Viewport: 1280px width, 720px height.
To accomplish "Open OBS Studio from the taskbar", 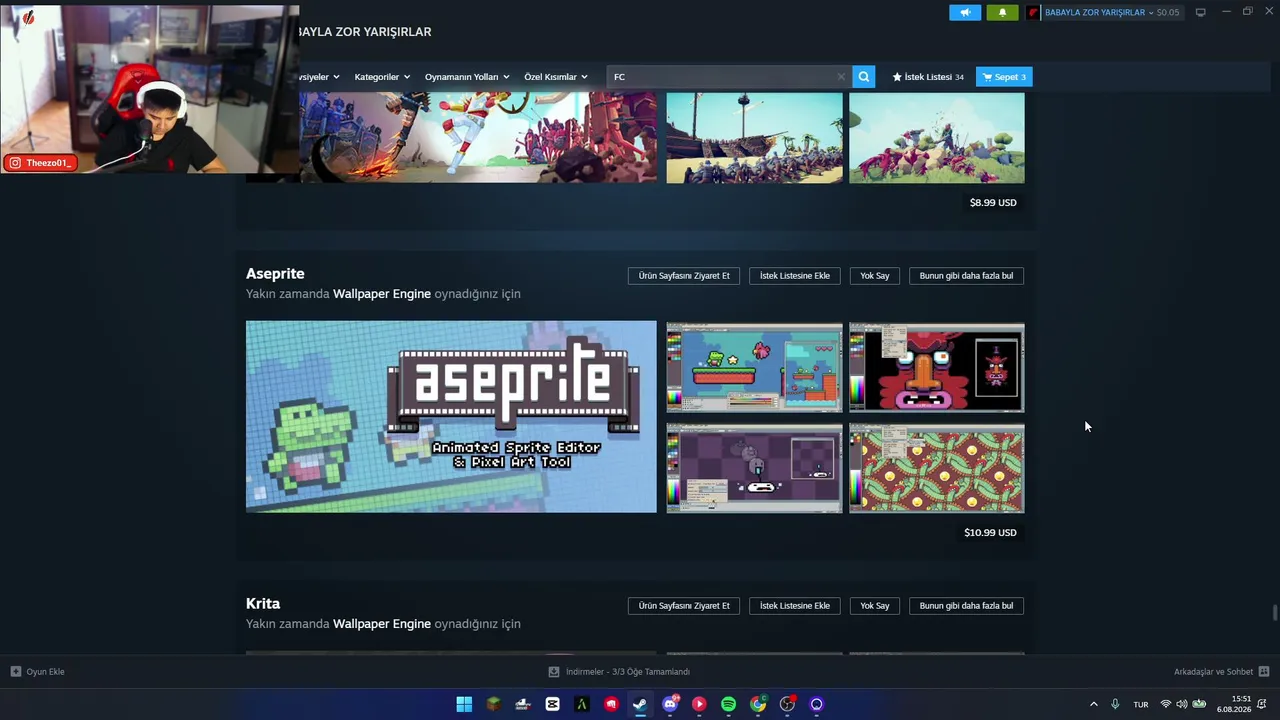I will point(787,704).
